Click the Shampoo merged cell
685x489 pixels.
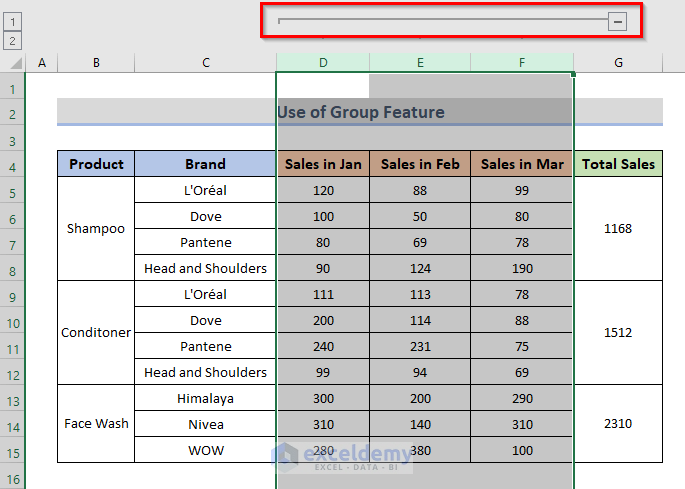coord(96,229)
